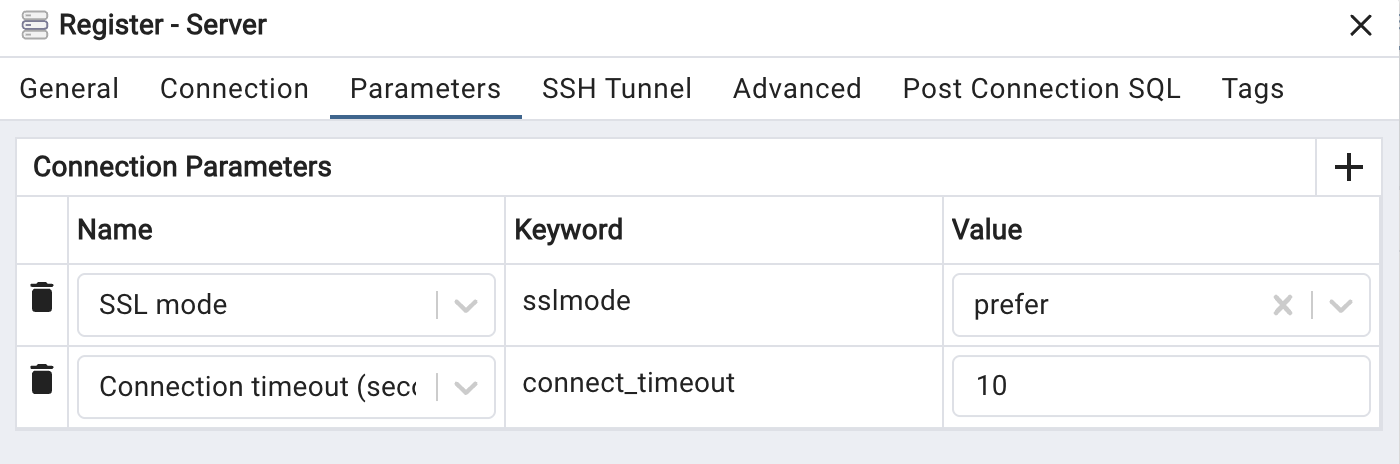Close the Register - Server dialog
This screenshot has width=1400, height=464.
(1361, 26)
